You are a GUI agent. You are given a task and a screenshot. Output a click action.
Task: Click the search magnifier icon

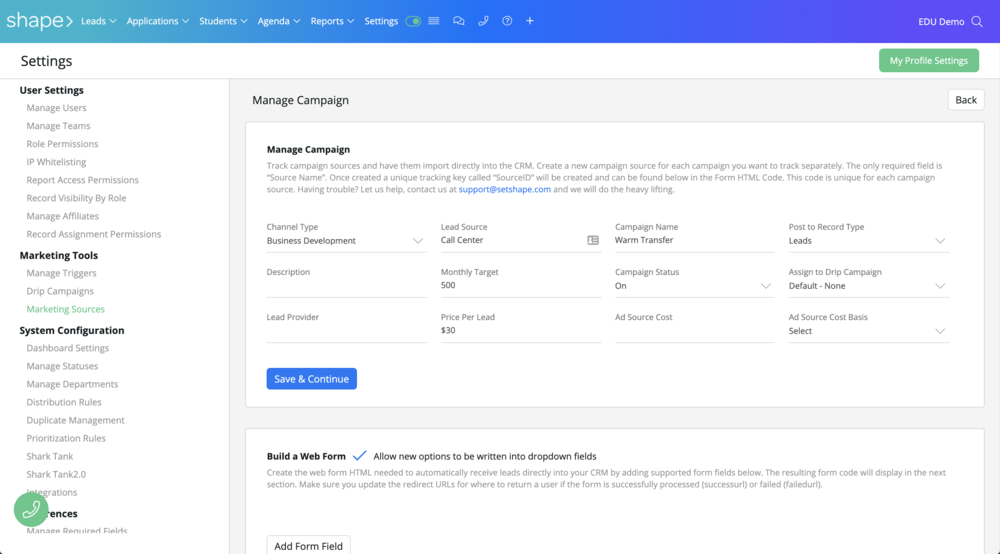(x=977, y=22)
